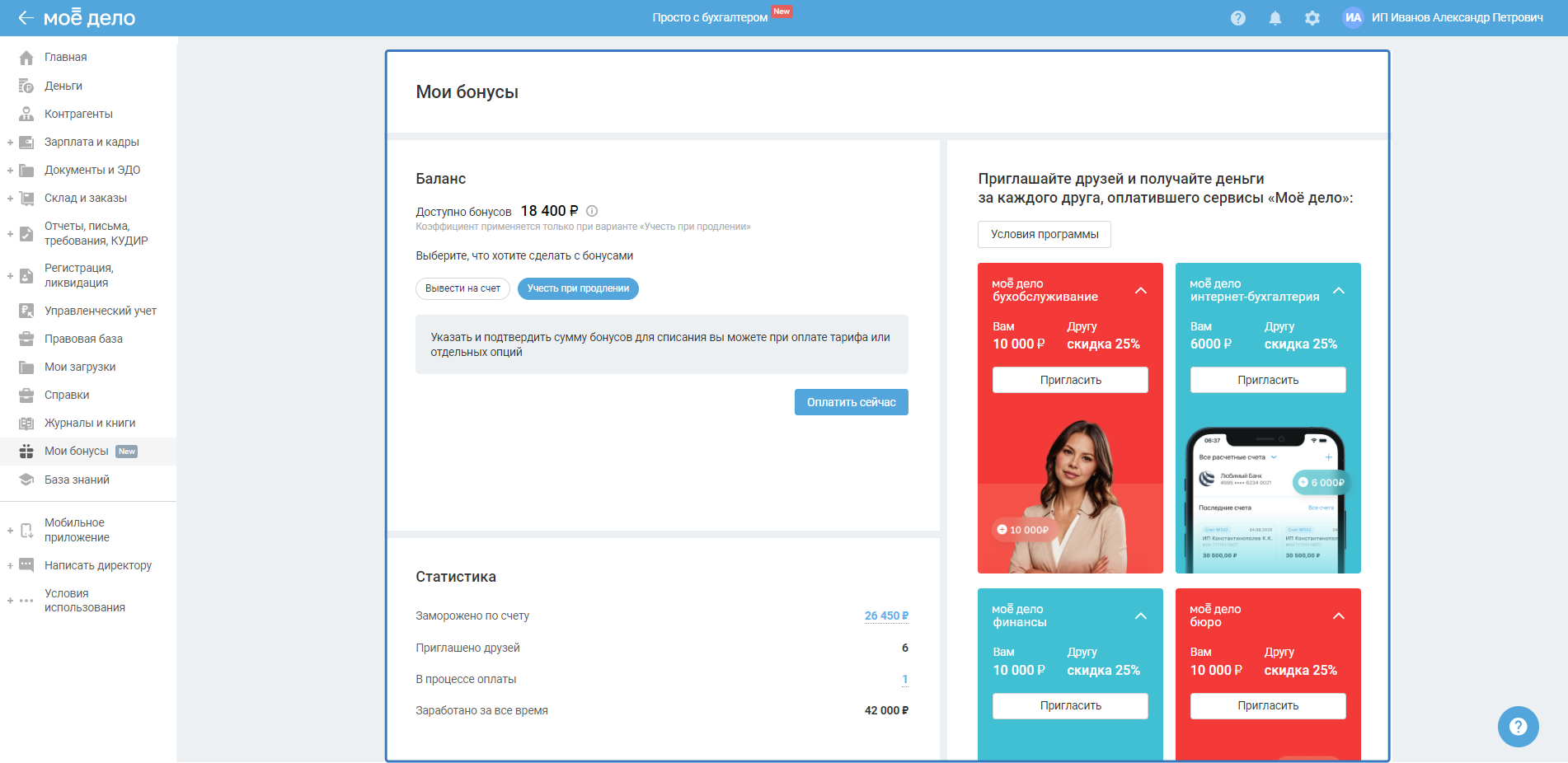Expand the Документы и ЭДО section
1568x763 pixels.
tap(10, 171)
